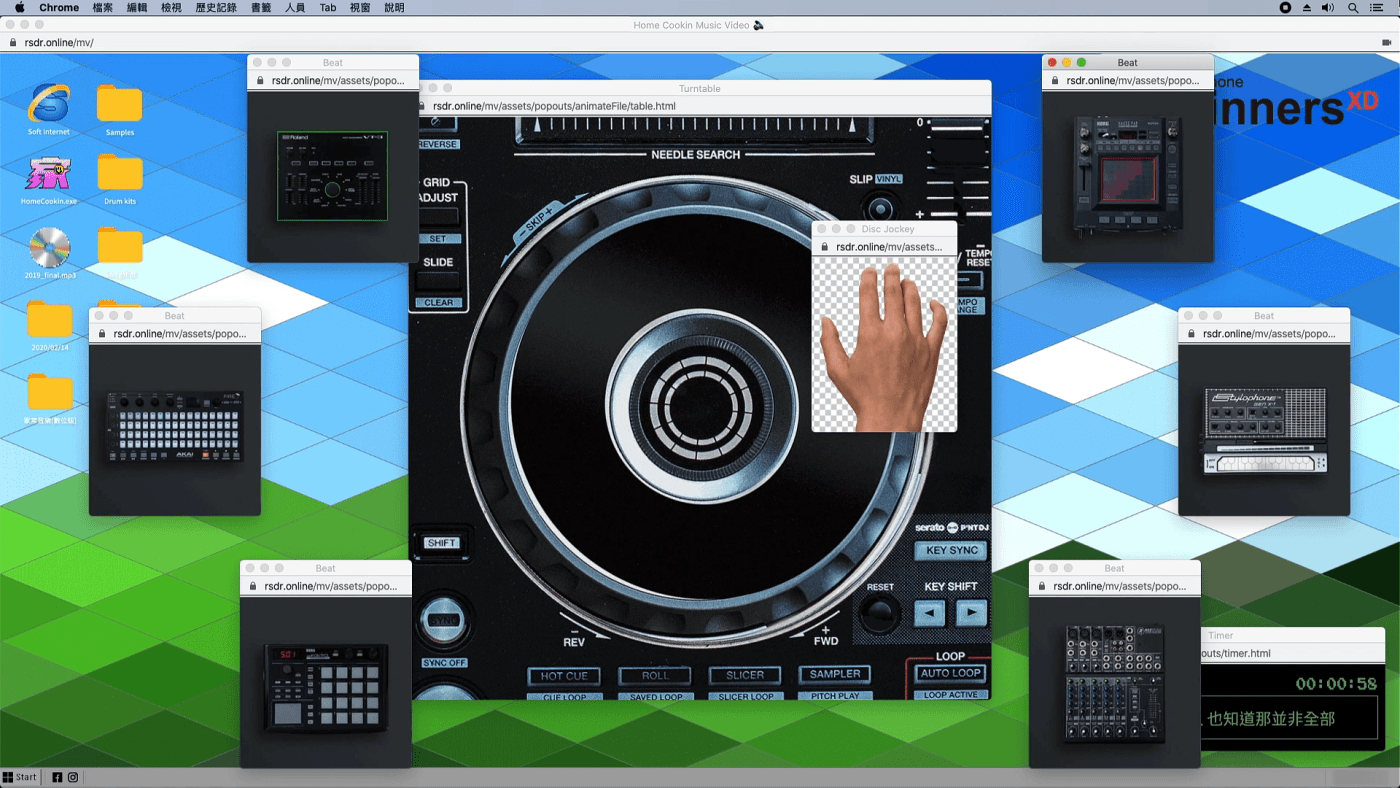Open the notification center list icon
Image resolution: width=1400 pixels, height=788 pixels.
[1377, 7]
